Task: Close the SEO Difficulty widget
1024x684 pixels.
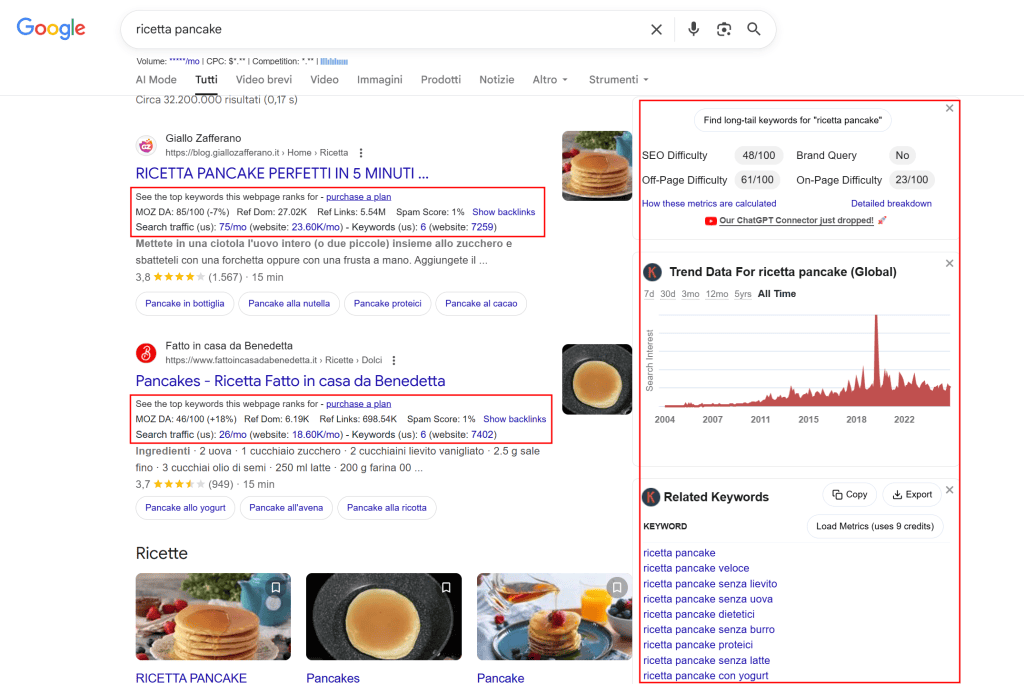Action: 950,108
